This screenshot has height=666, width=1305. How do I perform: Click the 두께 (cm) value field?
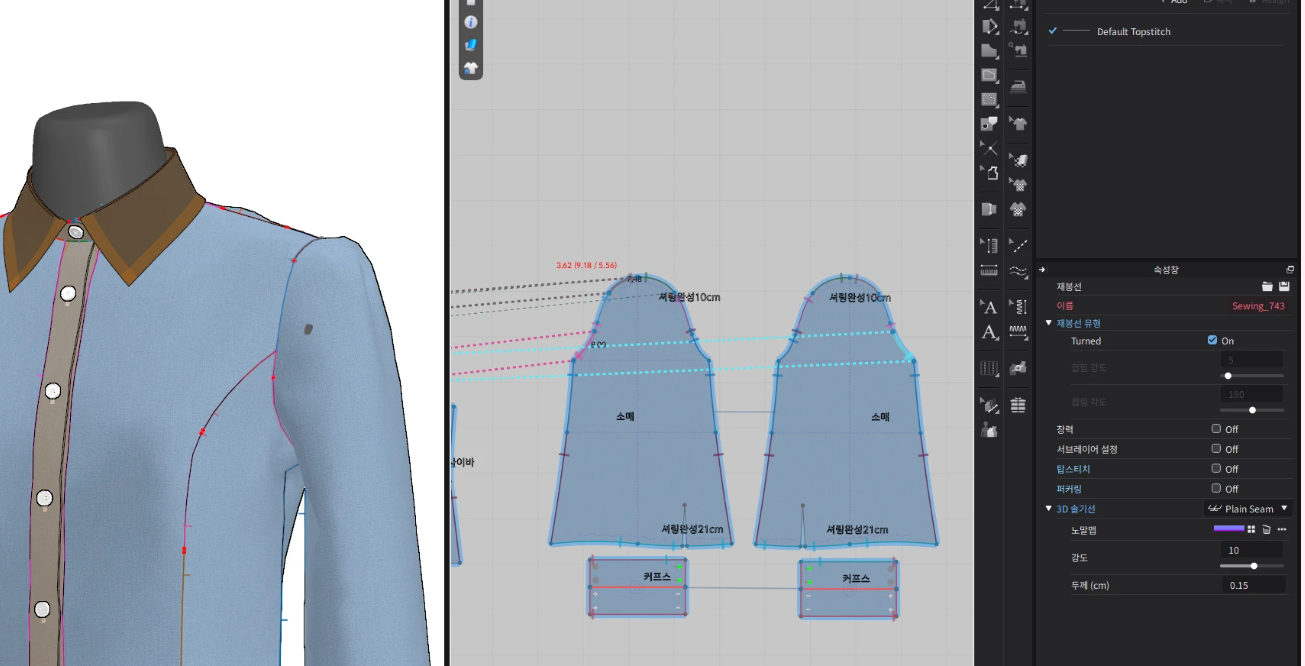(1253, 585)
